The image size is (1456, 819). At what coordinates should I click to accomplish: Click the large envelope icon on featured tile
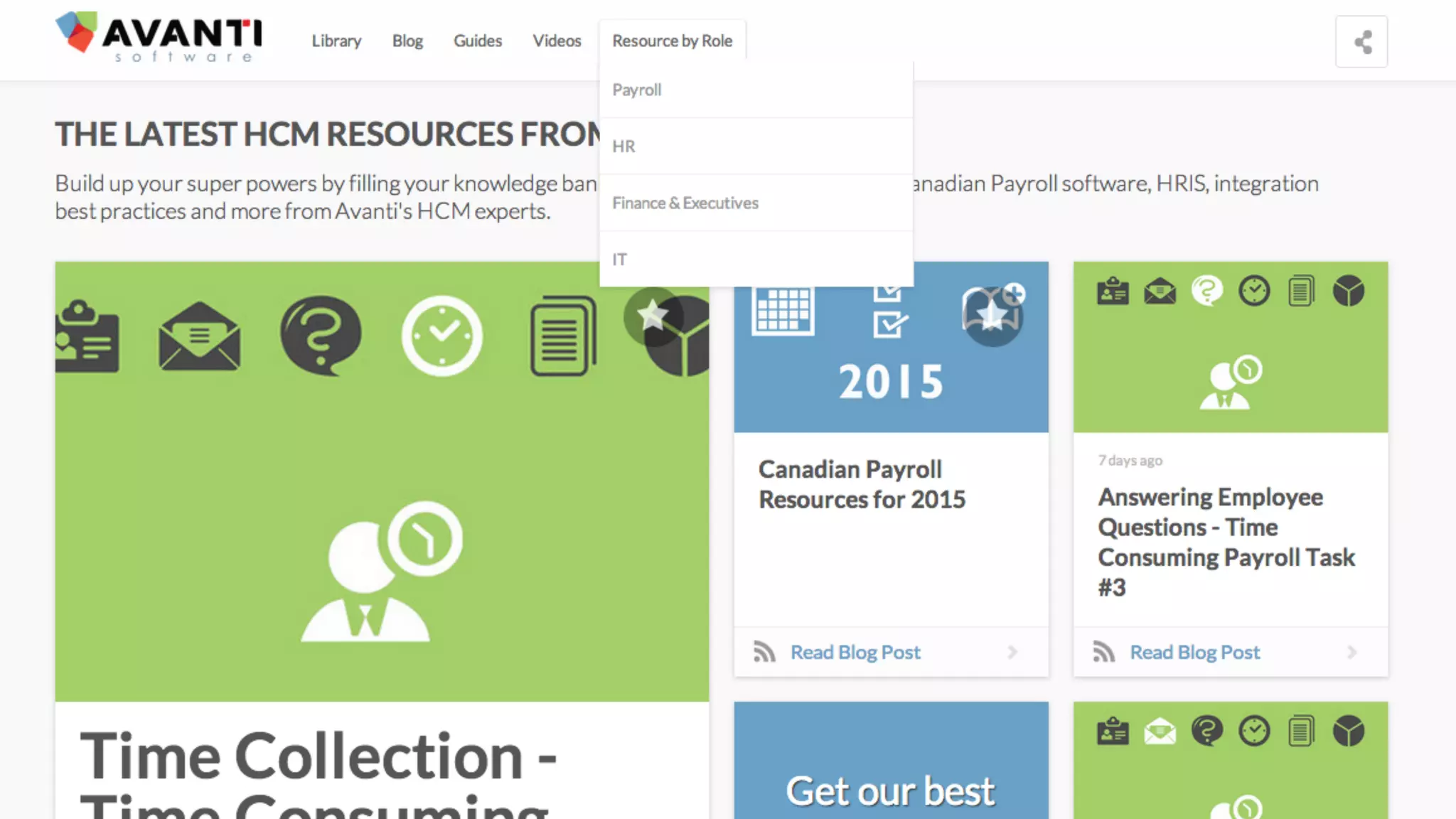tap(199, 336)
